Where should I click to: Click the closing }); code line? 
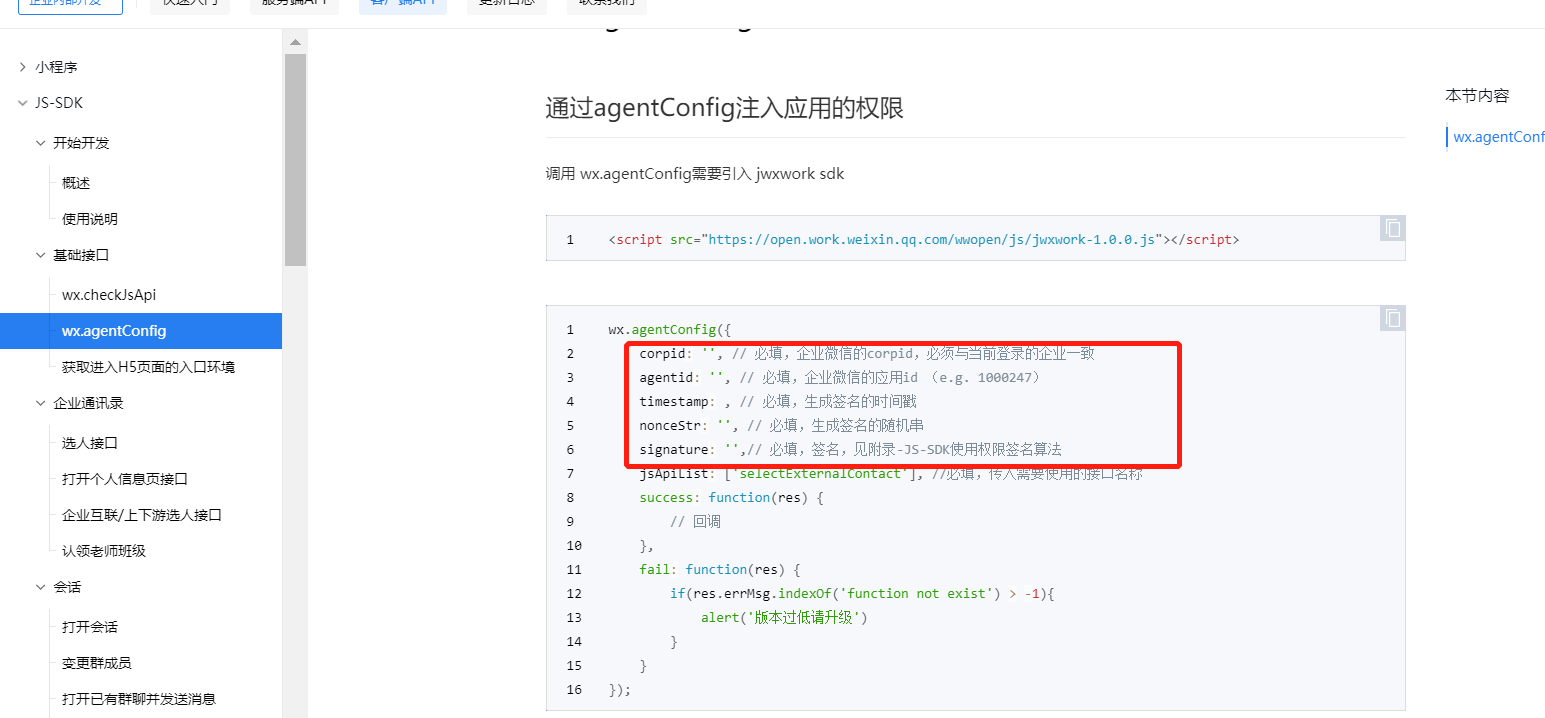pos(619,689)
